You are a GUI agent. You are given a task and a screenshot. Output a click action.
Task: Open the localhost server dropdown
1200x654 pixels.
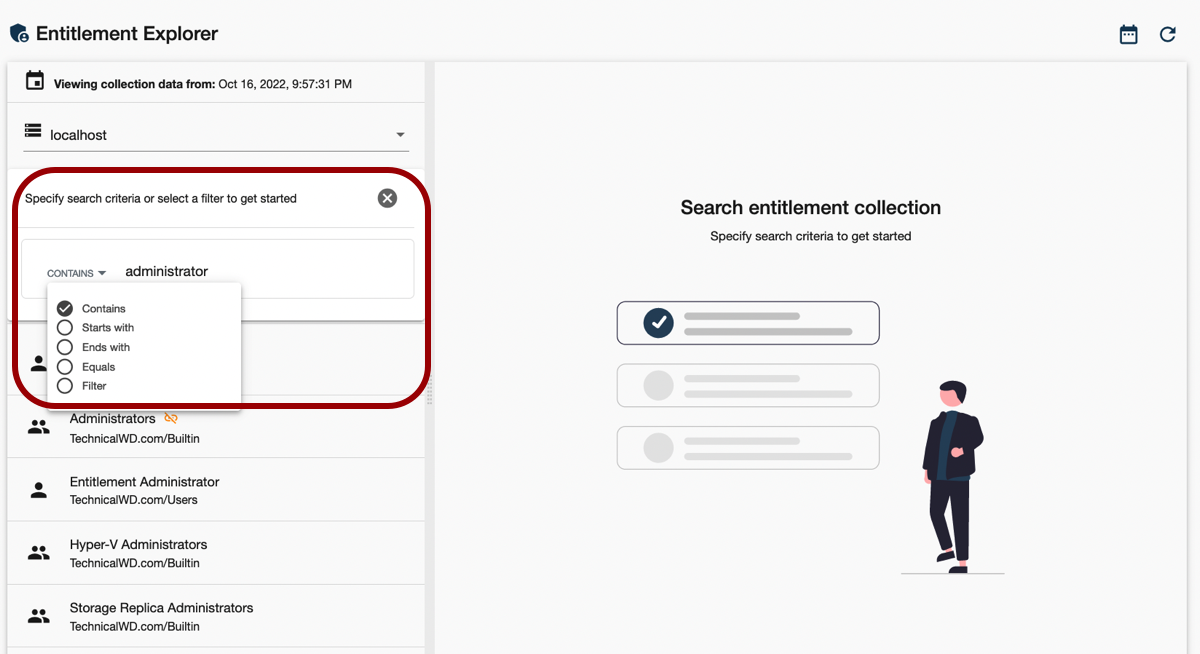click(400, 135)
